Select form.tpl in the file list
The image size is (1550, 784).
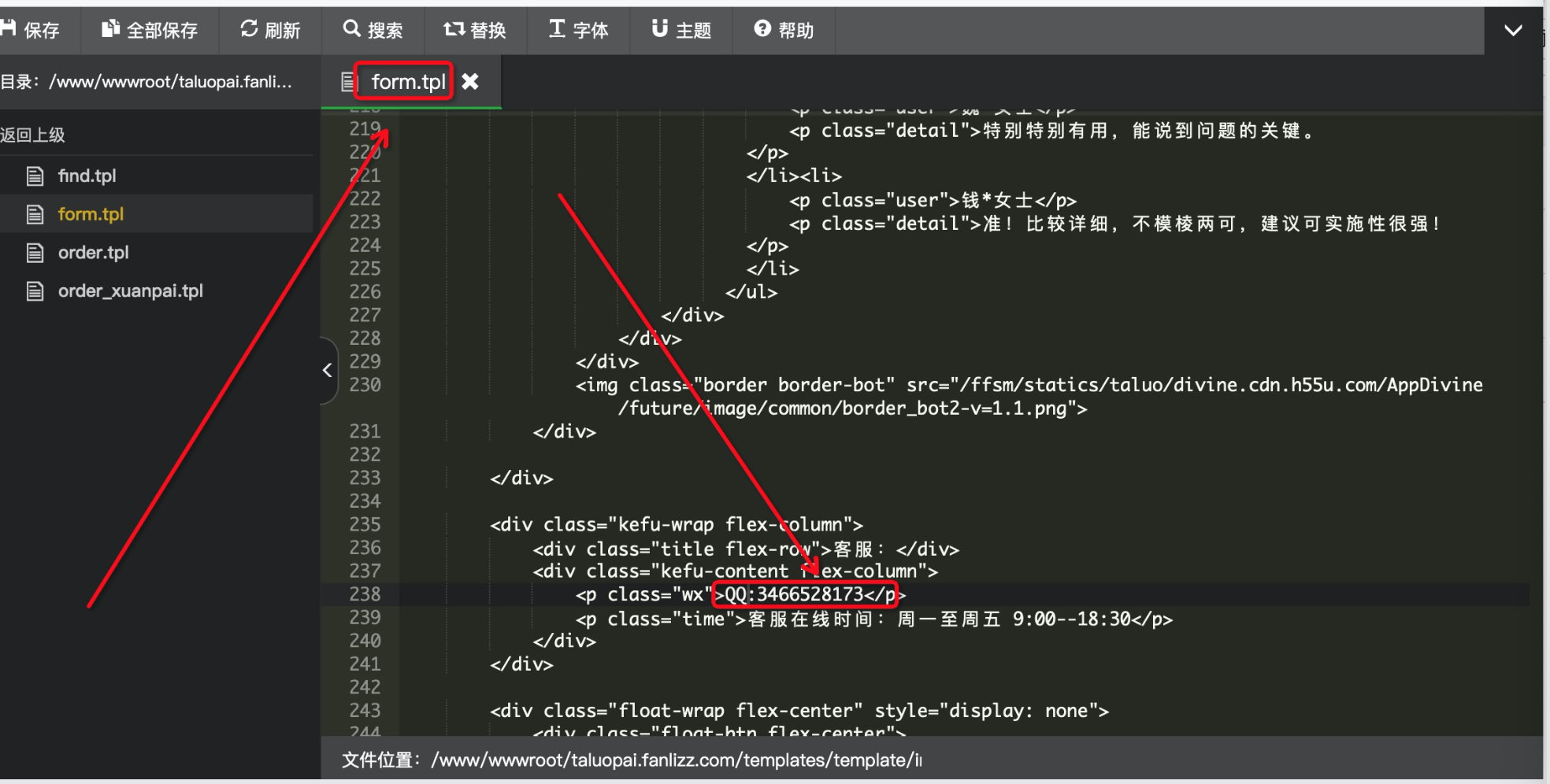point(91,214)
